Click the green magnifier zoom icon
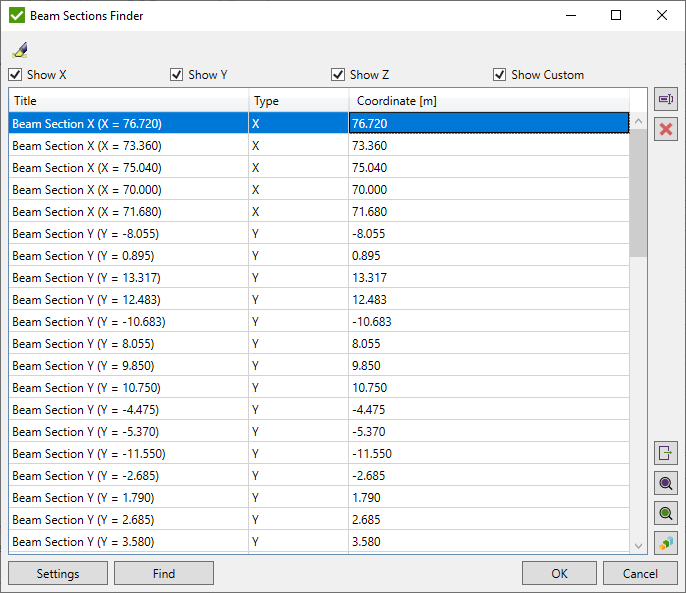Image resolution: width=686 pixels, height=593 pixels. [x=666, y=513]
